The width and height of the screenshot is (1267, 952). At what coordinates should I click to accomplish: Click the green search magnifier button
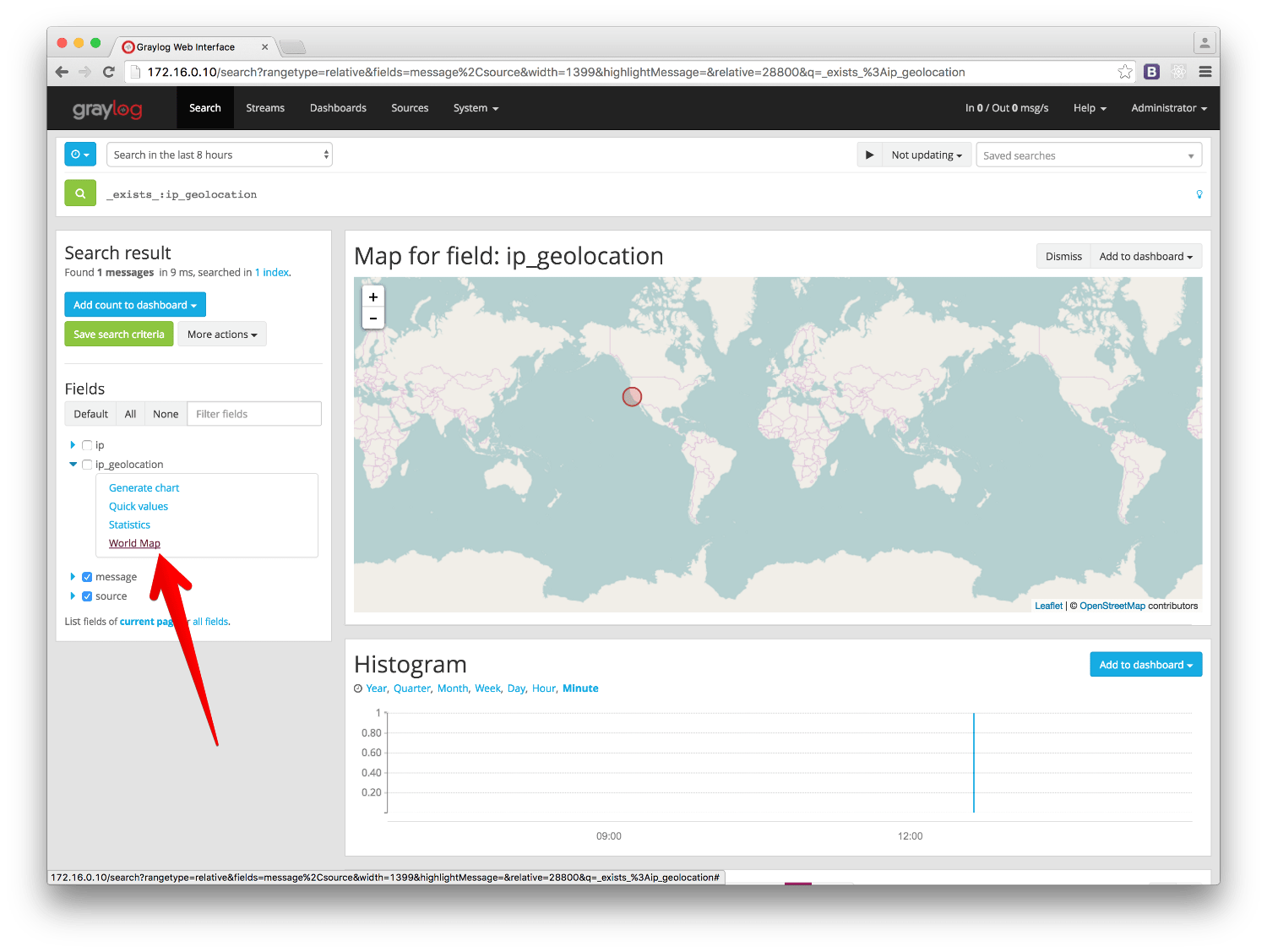point(80,193)
